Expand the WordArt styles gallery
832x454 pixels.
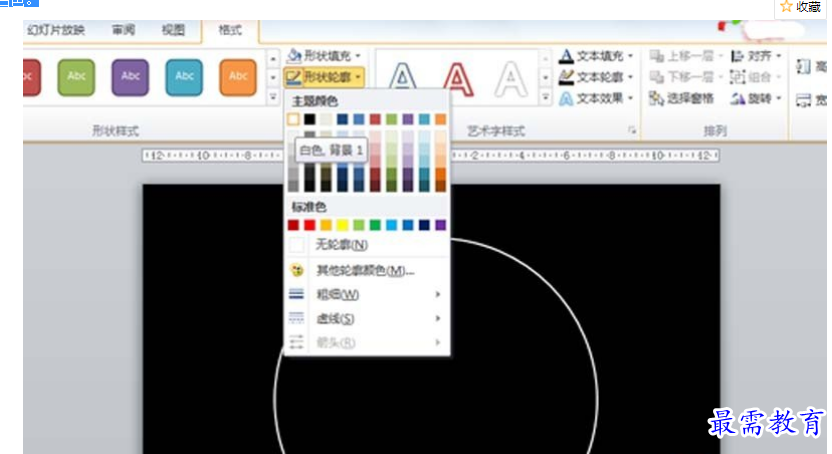click(545, 97)
